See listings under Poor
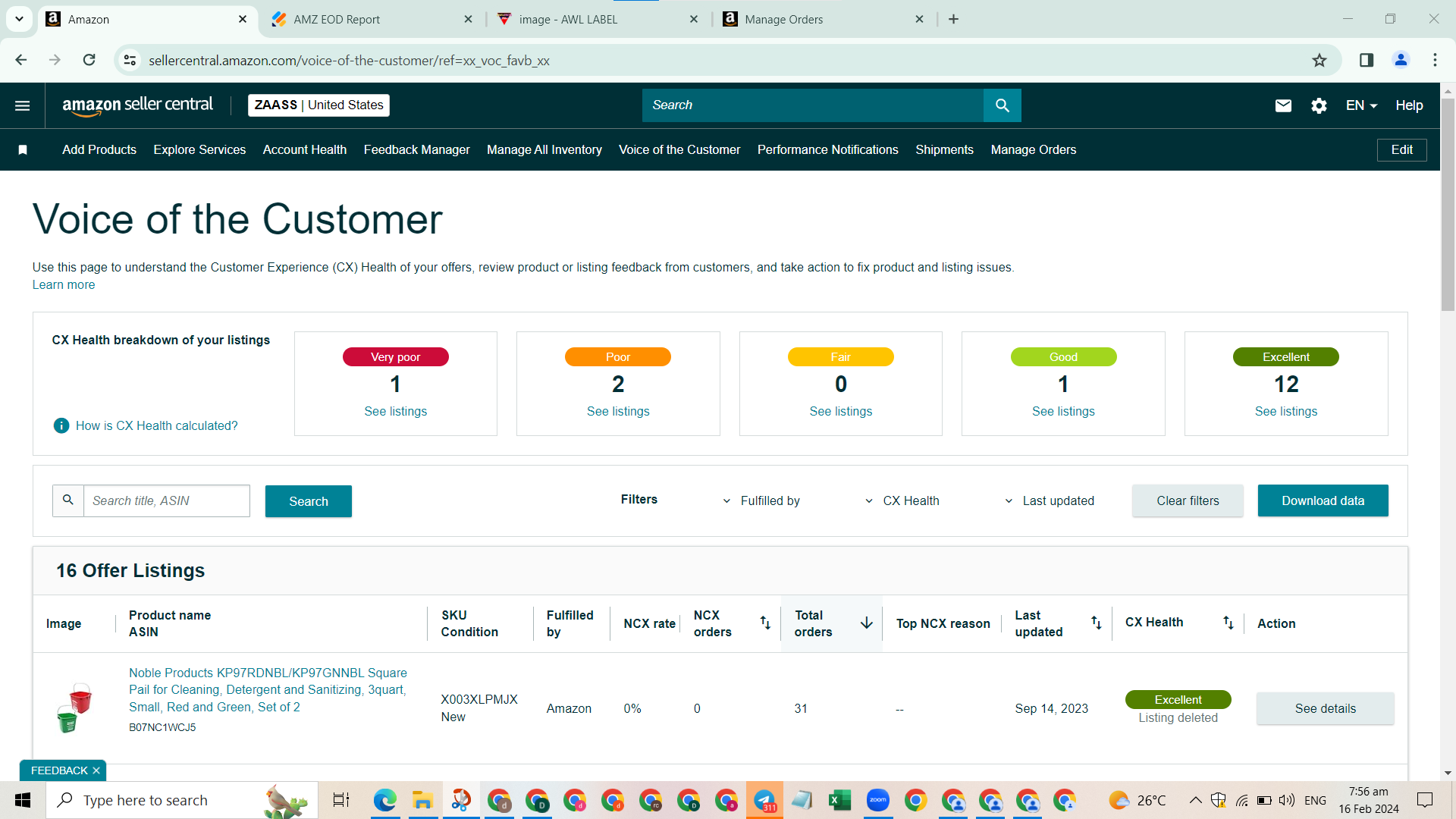1456x819 pixels. (x=618, y=412)
